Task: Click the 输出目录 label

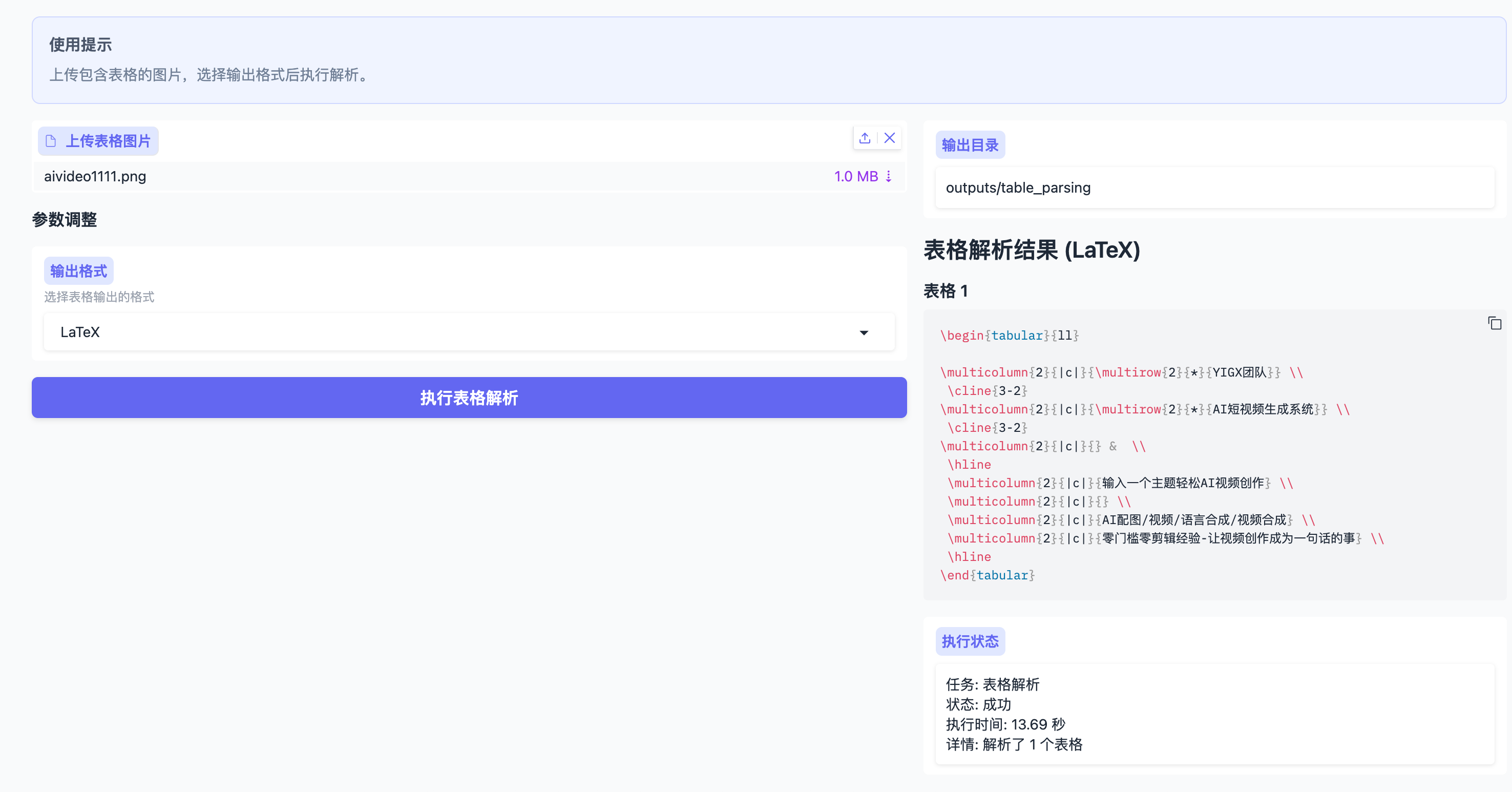Action: pos(970,145)
